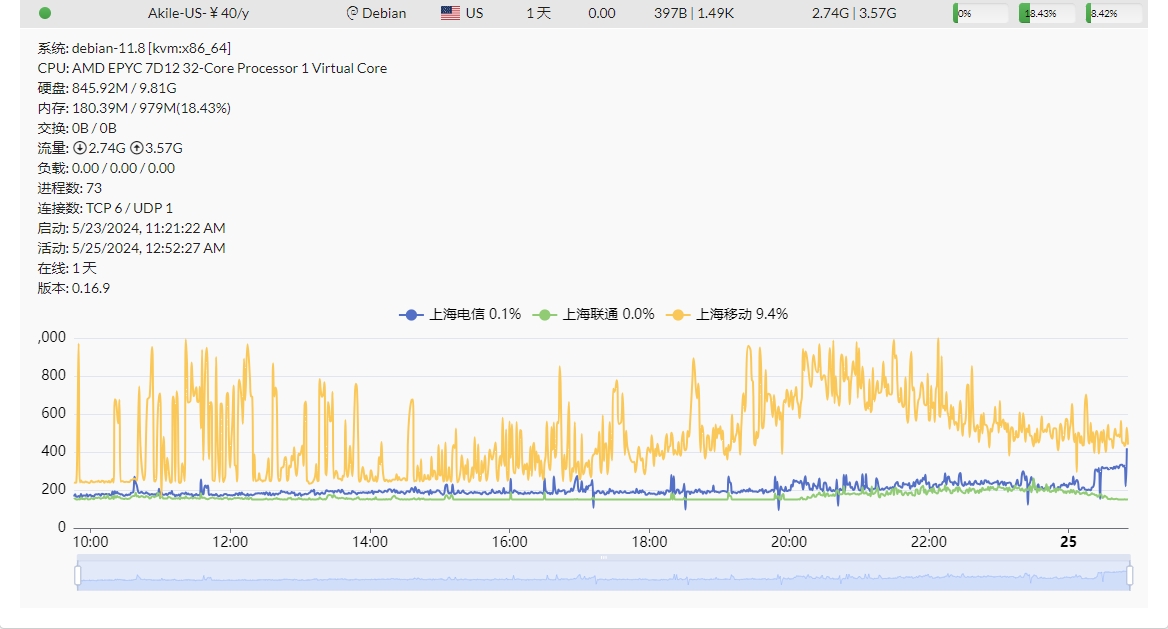Click the left handle of the chart zoom slider
The width and height of the screenshot is (1168, 629).
[77, 575]
